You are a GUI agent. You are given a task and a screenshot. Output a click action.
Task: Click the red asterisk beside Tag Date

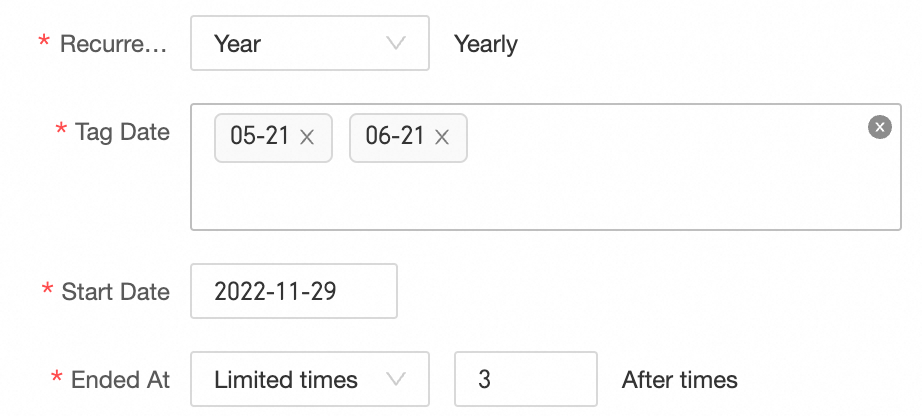pos(61,131)
